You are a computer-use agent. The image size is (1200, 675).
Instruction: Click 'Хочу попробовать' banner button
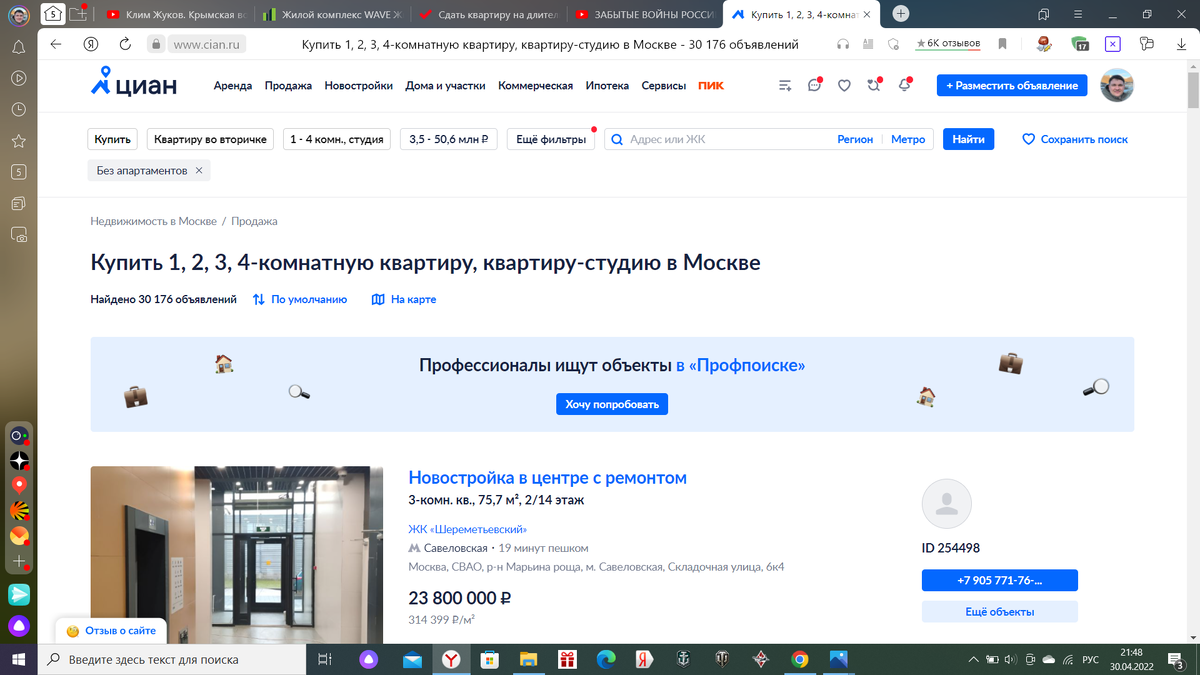point(612,404)
